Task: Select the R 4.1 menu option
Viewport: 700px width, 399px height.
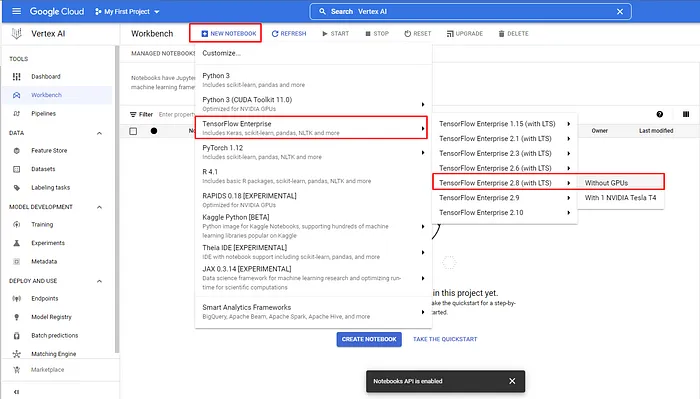Action: [313, 176]
